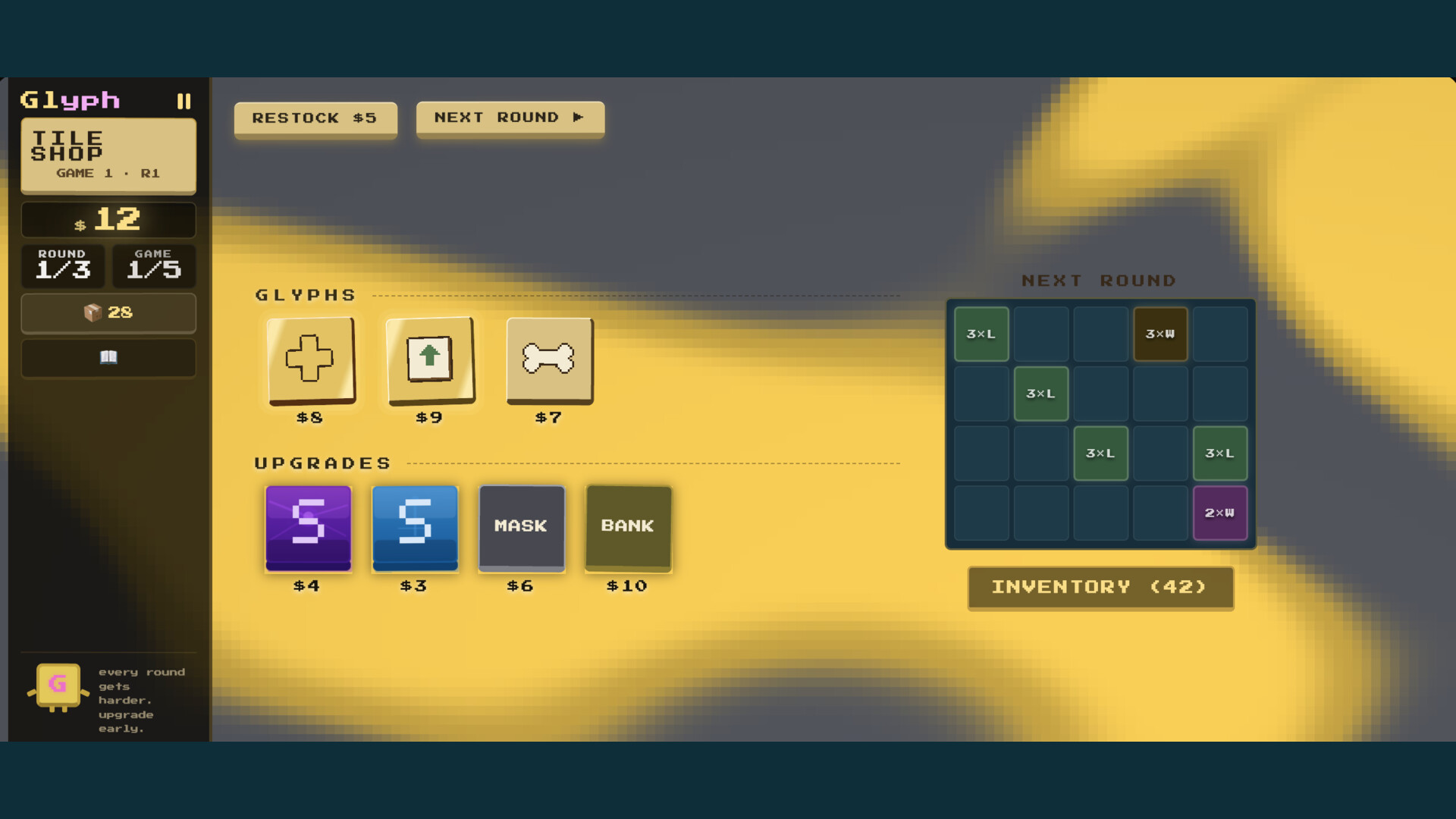Screen dimensions: 1456x819
Task: Open the inventory of 42 tiles
Action: [1100, 587]
